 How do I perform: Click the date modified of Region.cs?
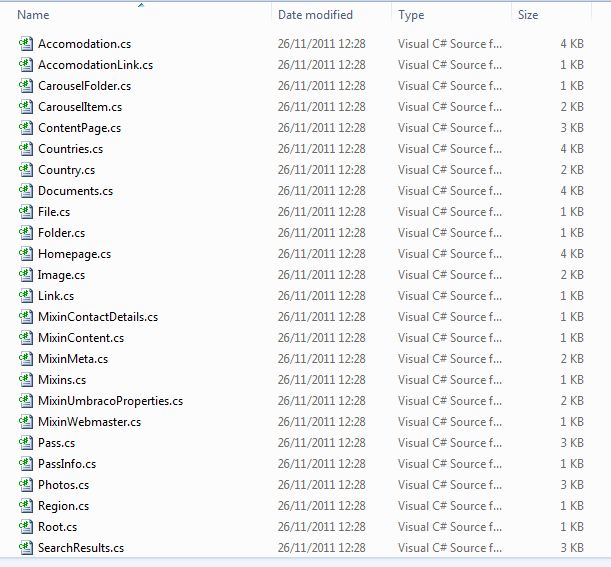[321, 506]
